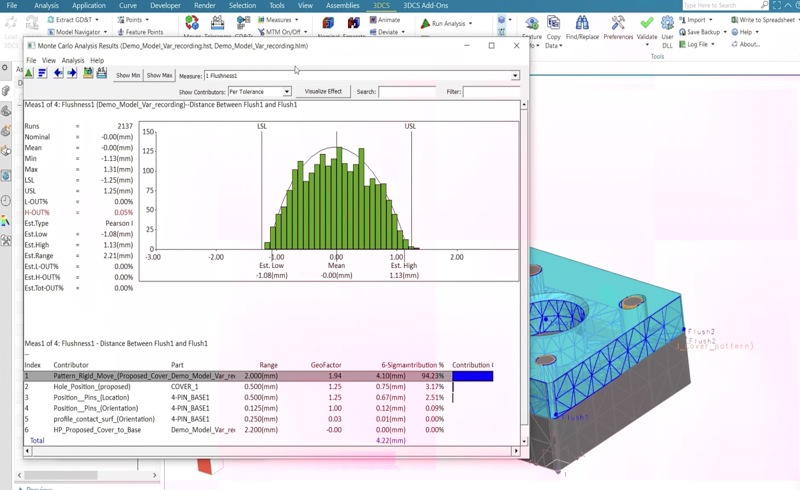800x490 pixels.
Task: Open the Measure dropdown showing 1 Flushness1
Action: coord(515,76)
